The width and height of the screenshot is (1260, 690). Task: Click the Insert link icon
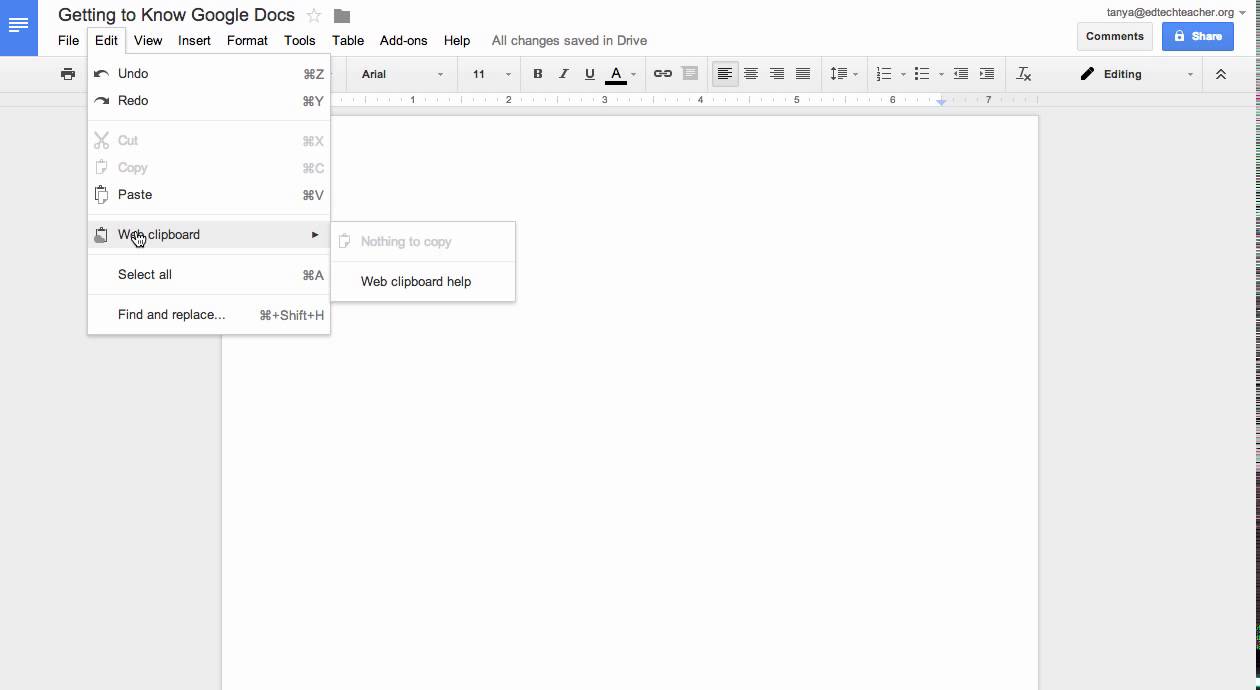click(662, 74)
